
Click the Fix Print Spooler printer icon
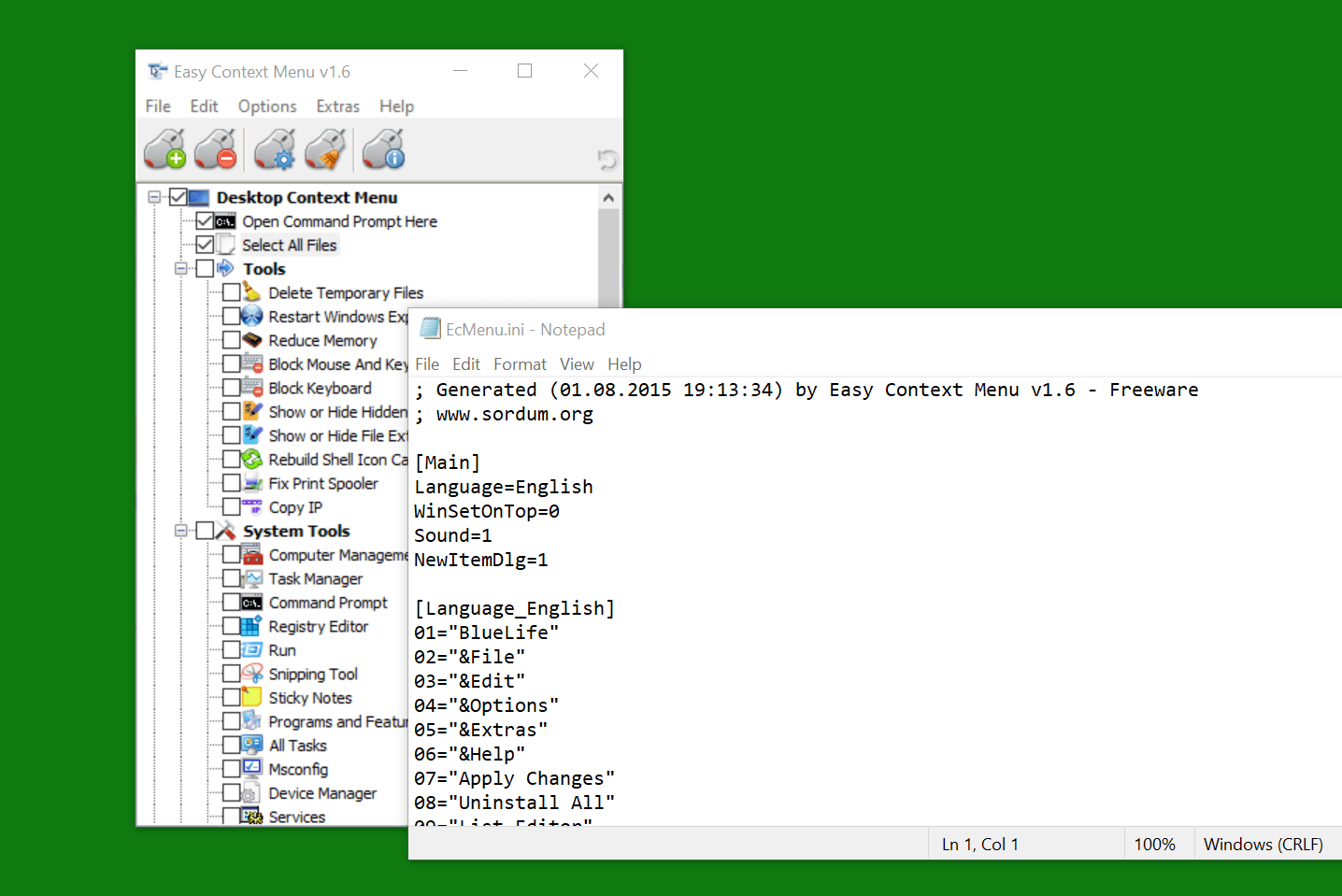(x=252, y=483)
